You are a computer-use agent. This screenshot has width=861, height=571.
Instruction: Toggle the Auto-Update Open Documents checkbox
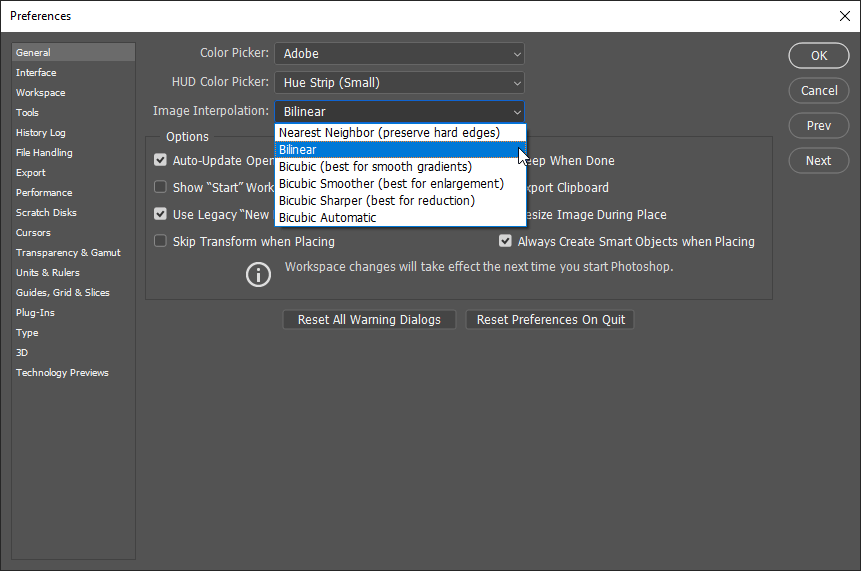coord(160,160)
